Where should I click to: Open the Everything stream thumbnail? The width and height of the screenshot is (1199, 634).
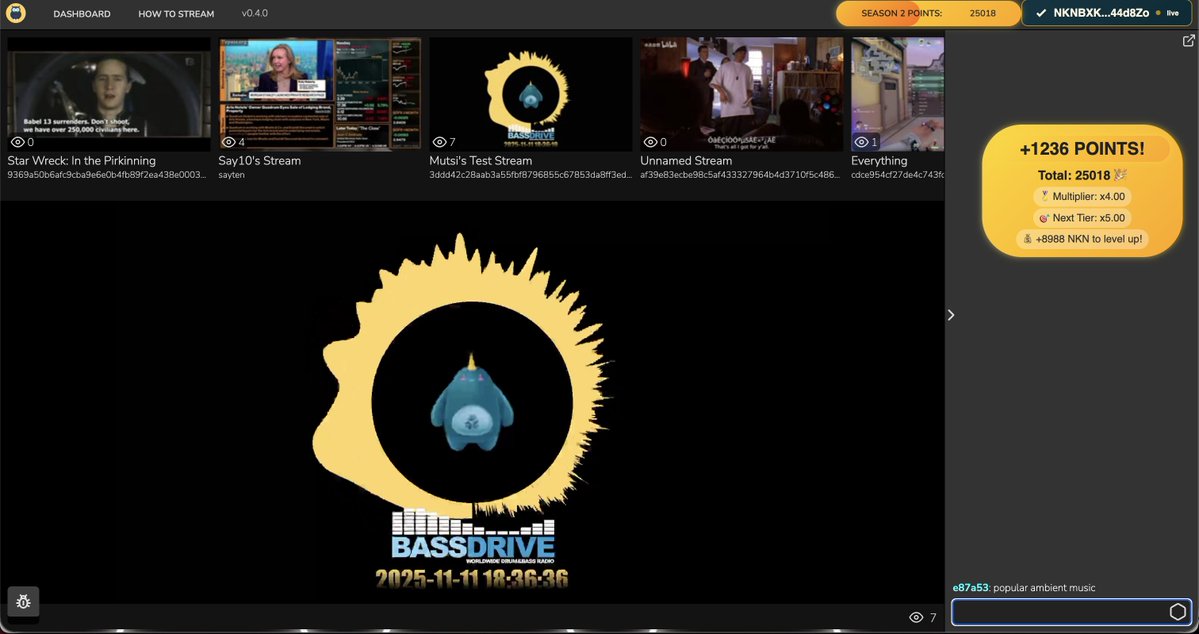click(x=898, y=94)
